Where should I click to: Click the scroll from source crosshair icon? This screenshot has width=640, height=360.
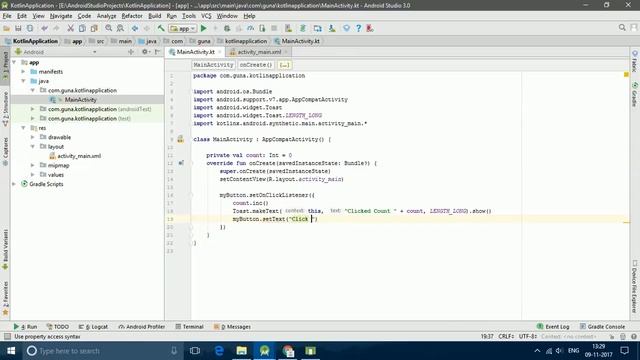(x=131, y=52)
